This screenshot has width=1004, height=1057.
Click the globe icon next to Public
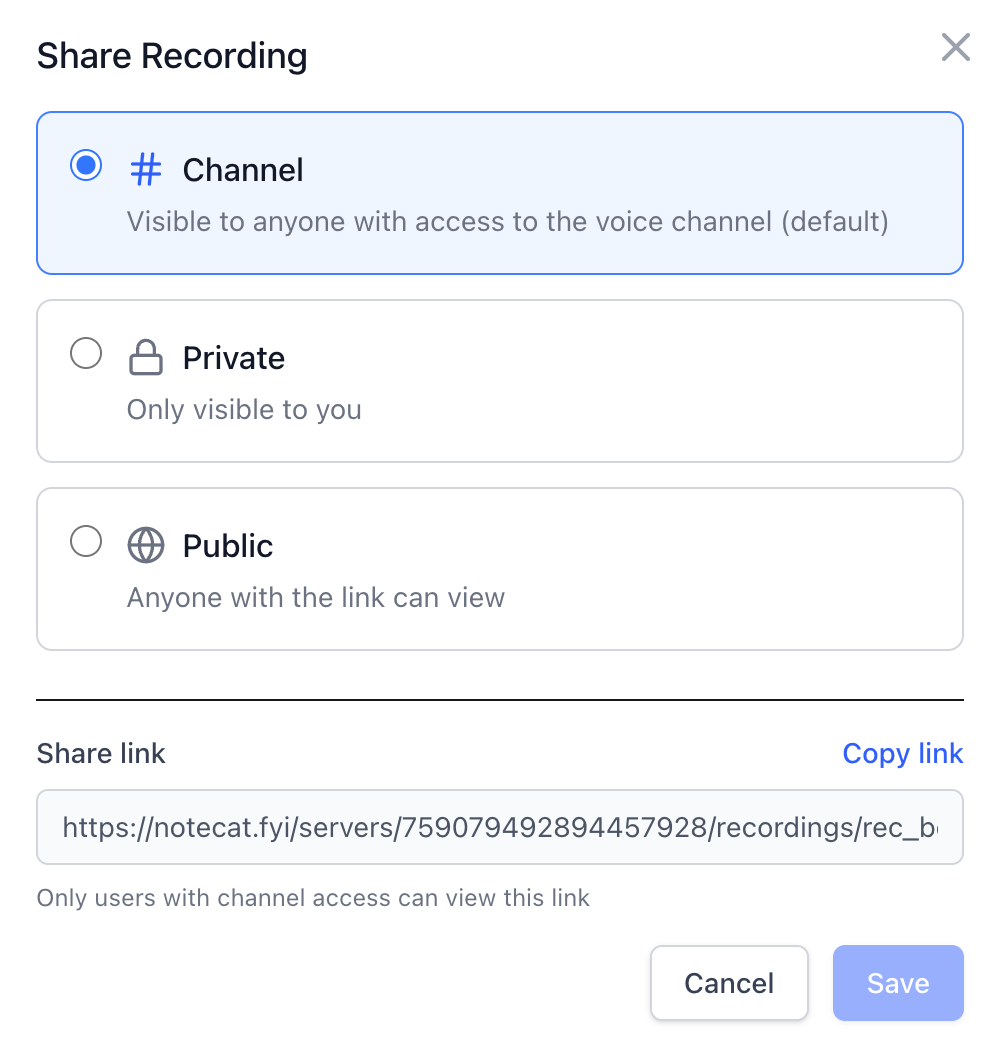click(146, 545)
